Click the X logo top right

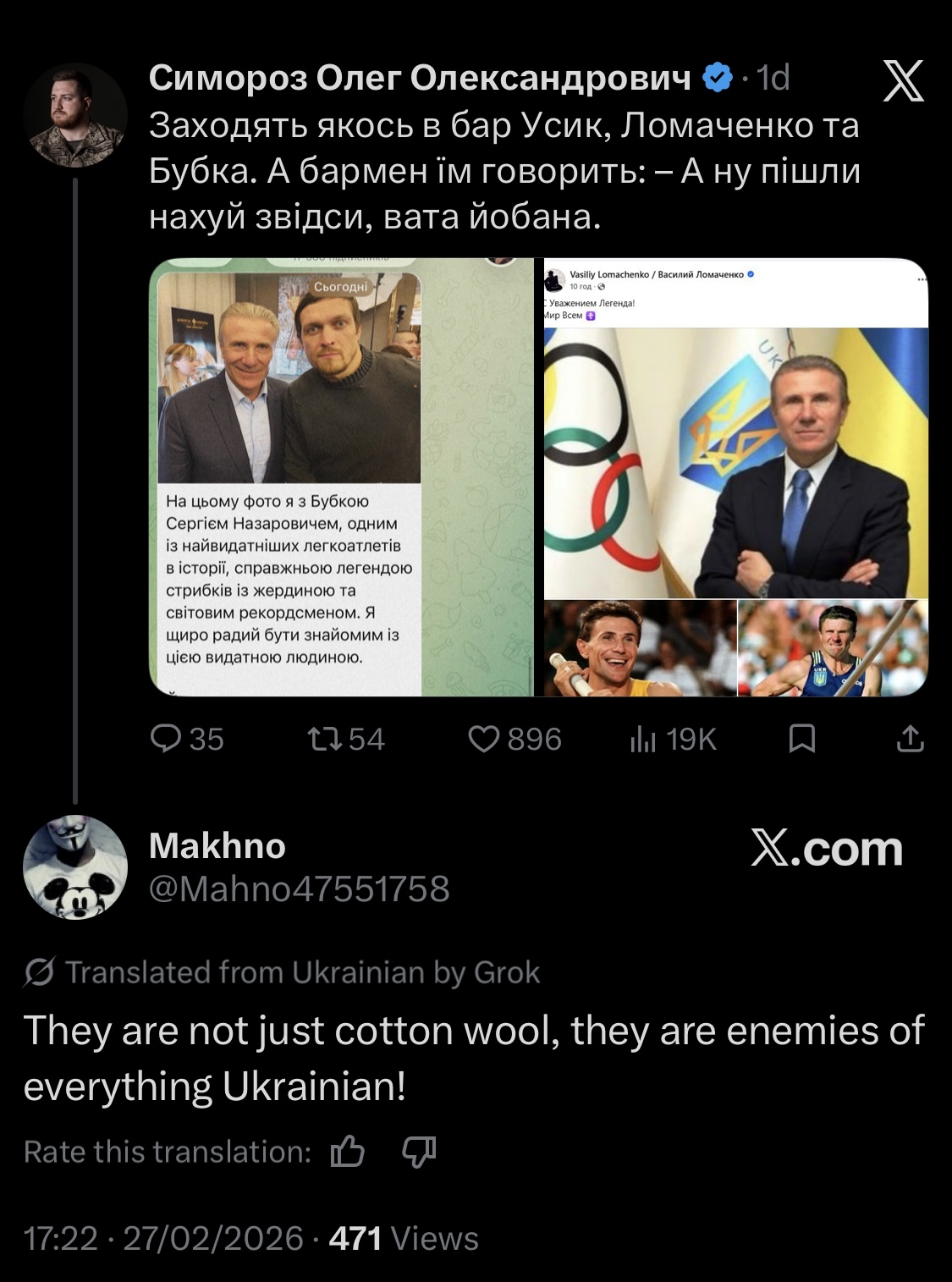pos(903,82)
